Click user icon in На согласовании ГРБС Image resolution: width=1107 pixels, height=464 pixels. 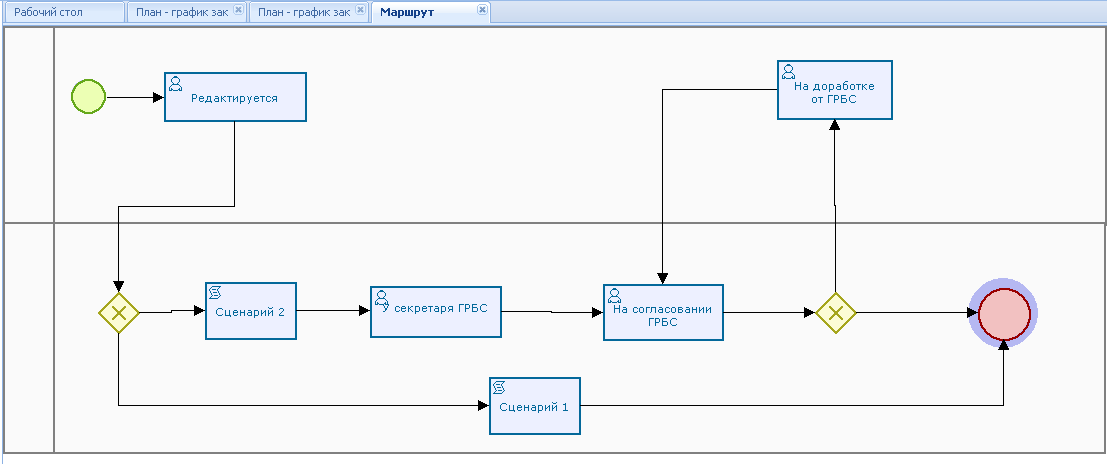pos(614,295)
